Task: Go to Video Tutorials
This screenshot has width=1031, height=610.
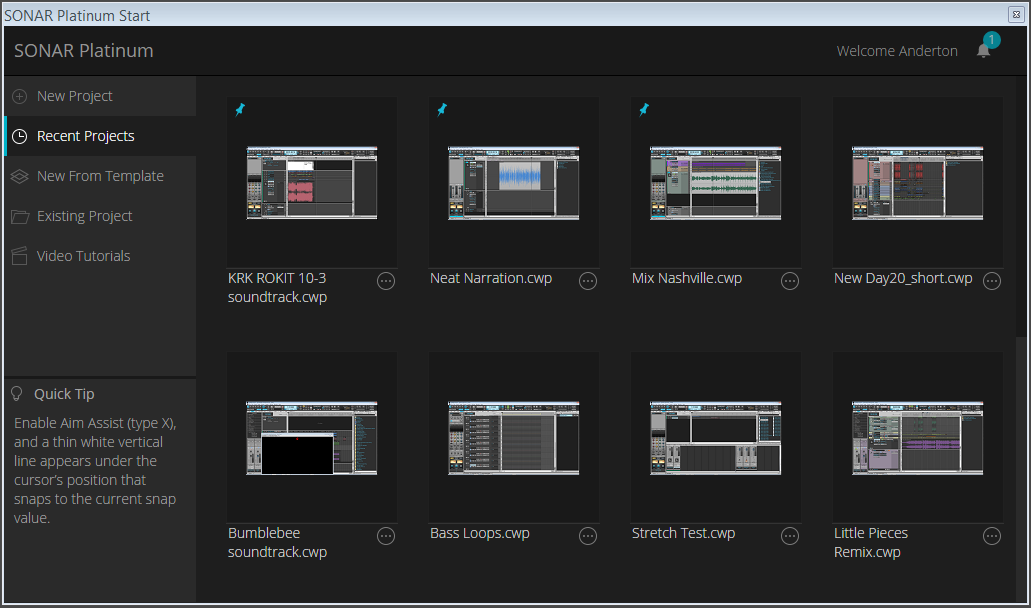Action: click(100, 256)
